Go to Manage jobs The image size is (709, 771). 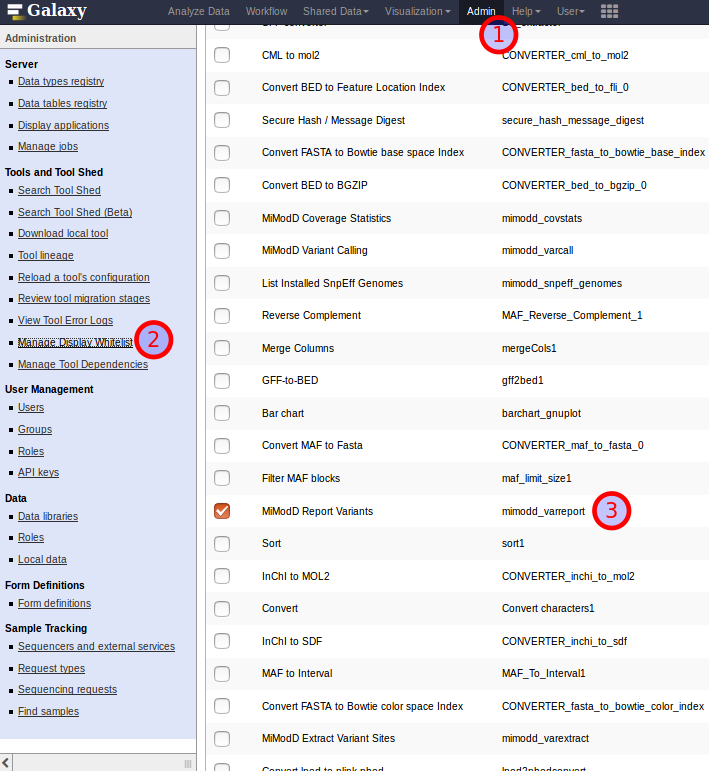(x=48, y=147)
